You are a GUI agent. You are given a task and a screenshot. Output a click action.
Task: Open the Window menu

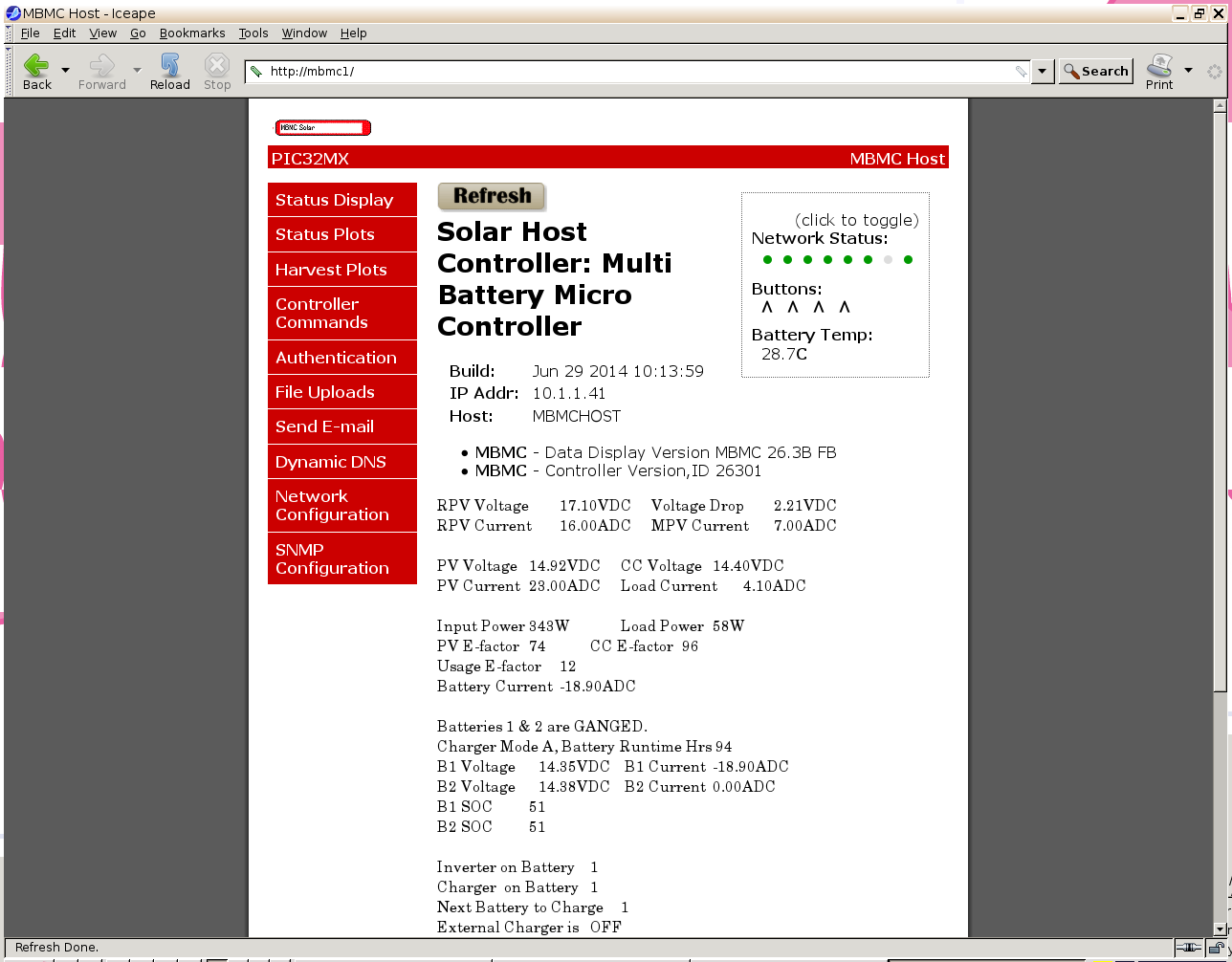(x=304, y=33)
